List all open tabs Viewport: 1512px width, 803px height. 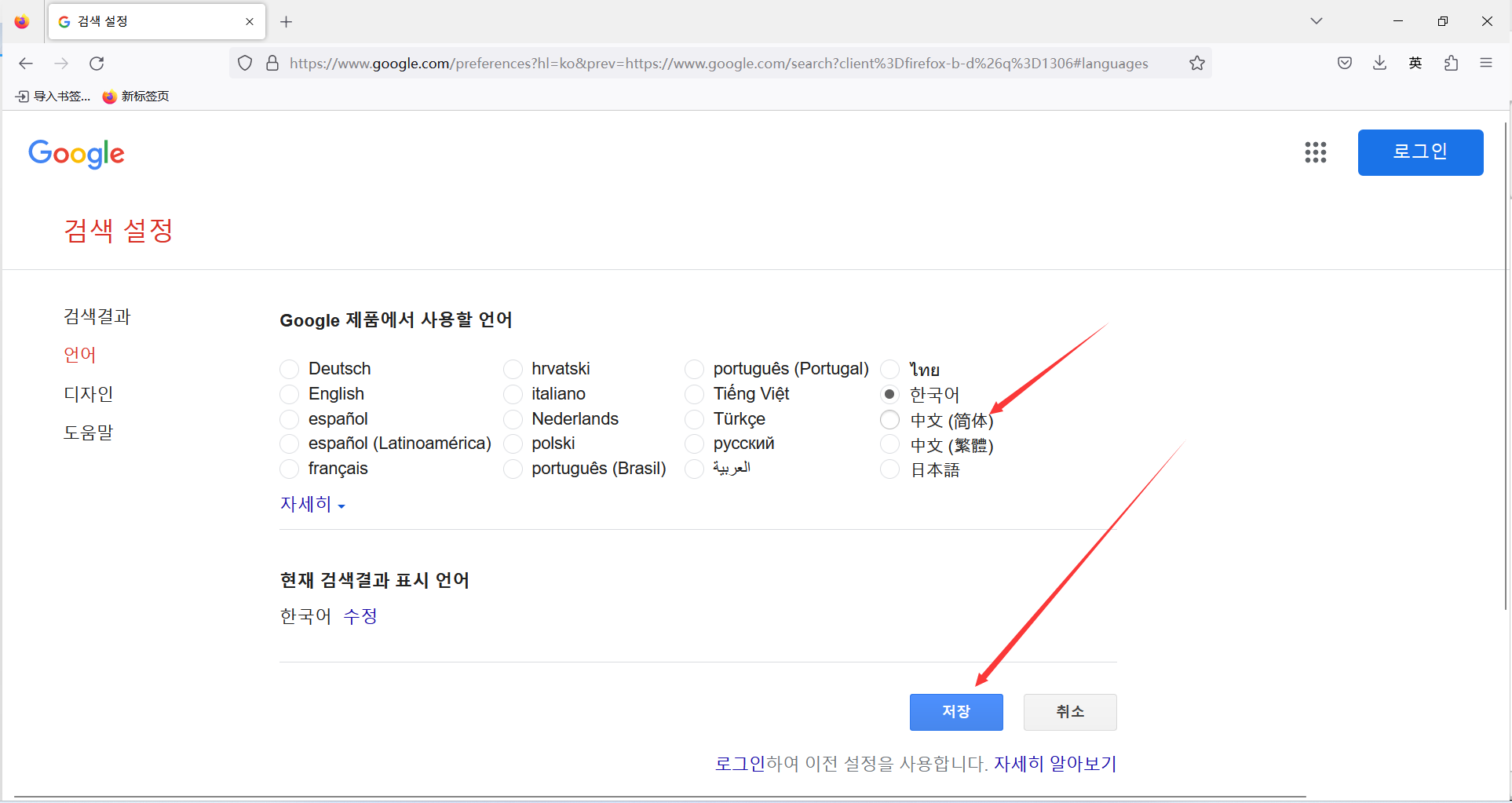[x=1317, y=21]
